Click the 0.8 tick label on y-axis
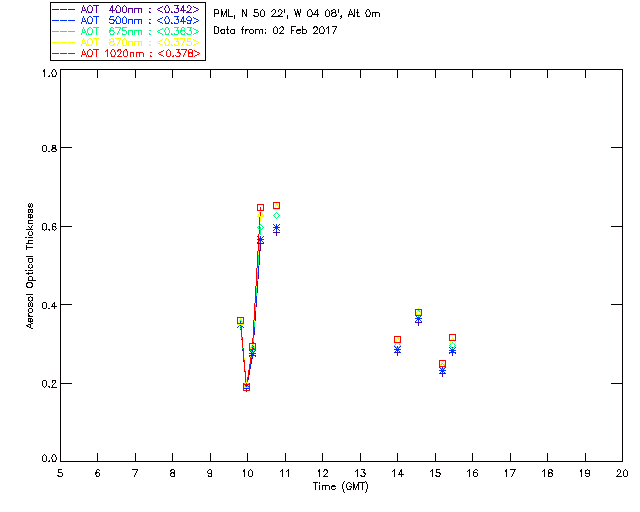The height and width of the screenshot is (512, 640). point(49,148)
